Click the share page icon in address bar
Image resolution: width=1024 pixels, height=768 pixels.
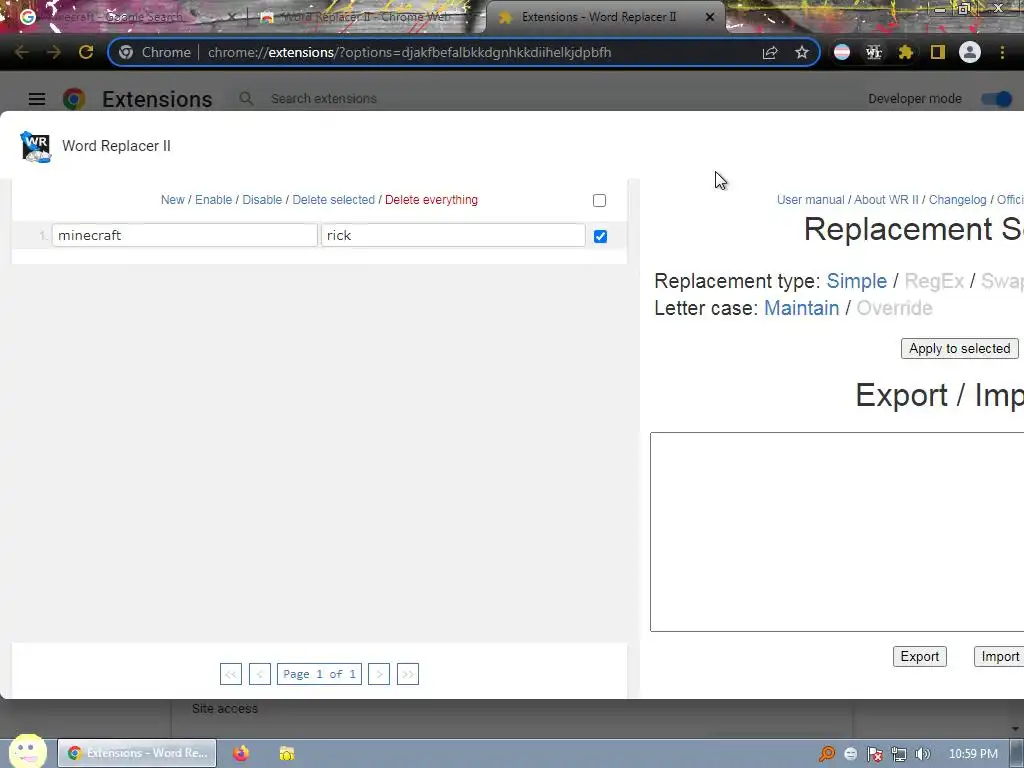770,52
